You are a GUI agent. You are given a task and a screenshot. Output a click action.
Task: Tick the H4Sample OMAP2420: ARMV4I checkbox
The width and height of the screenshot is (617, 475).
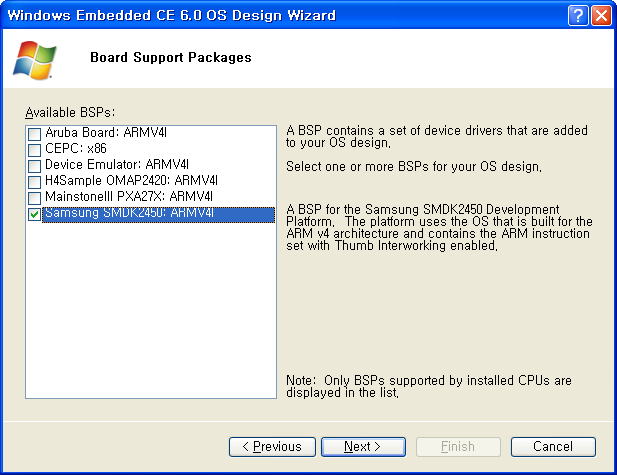click(34, 182)
